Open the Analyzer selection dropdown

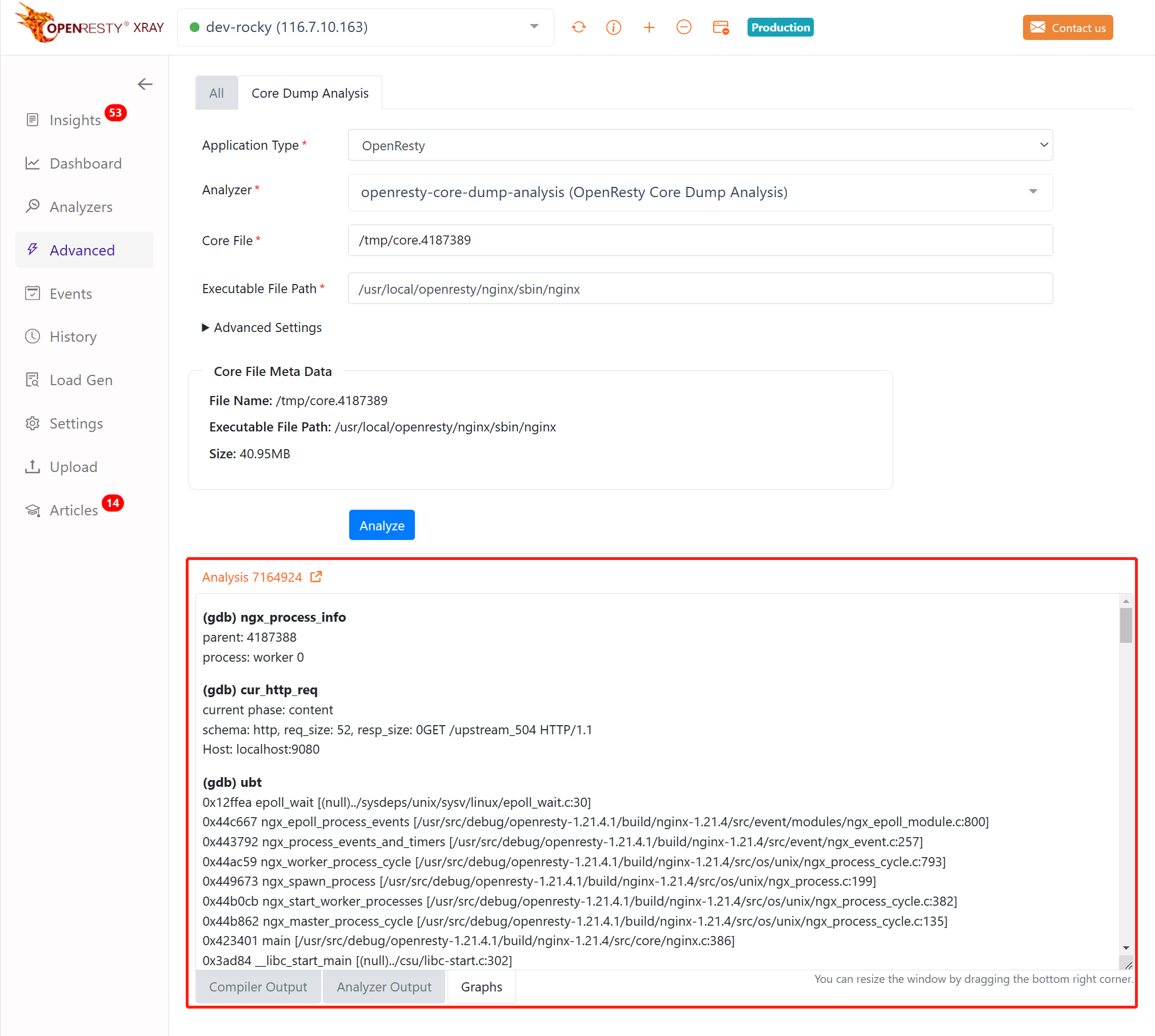click(700, 193)
